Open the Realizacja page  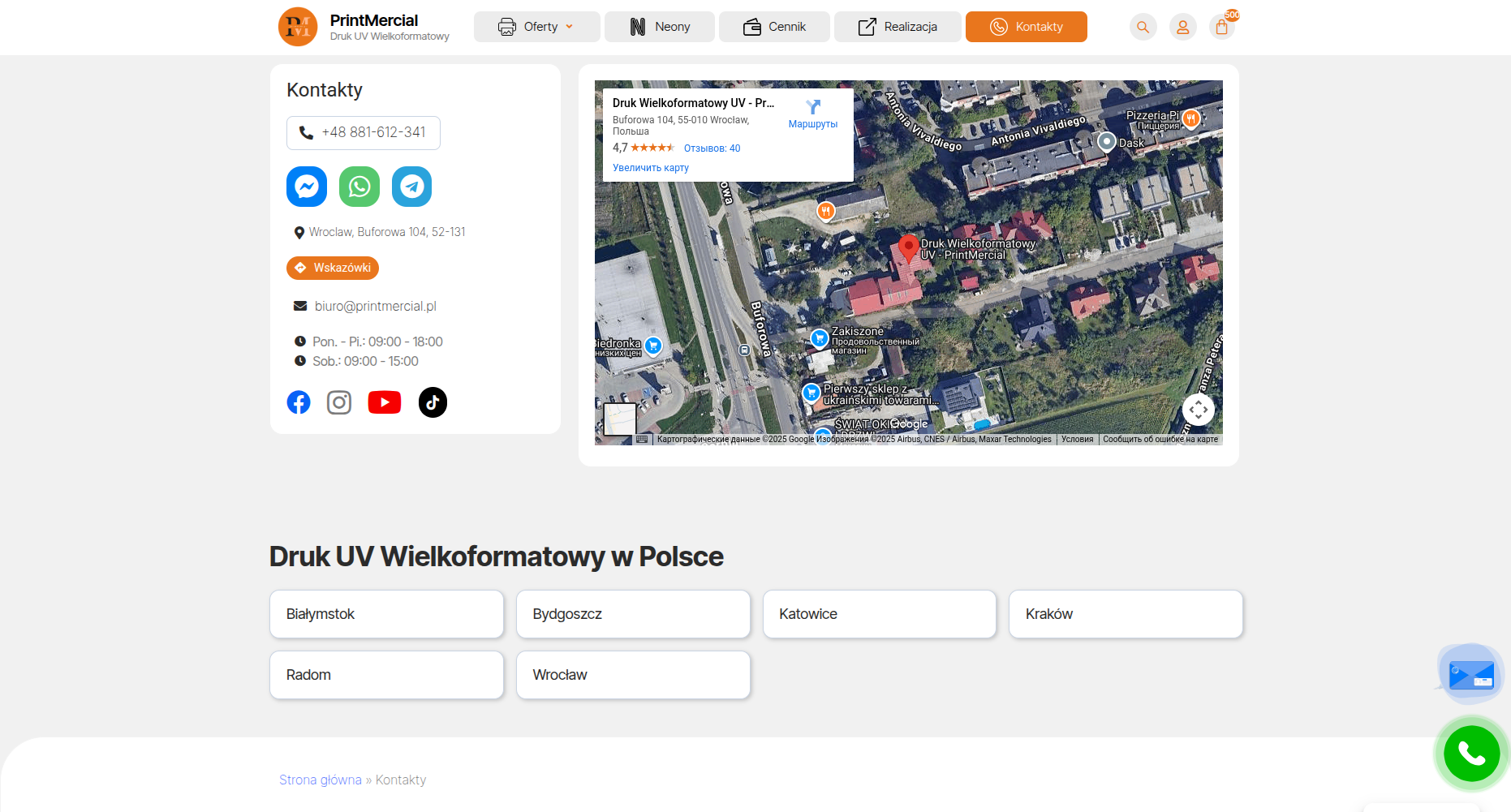(x=898, y=27)
